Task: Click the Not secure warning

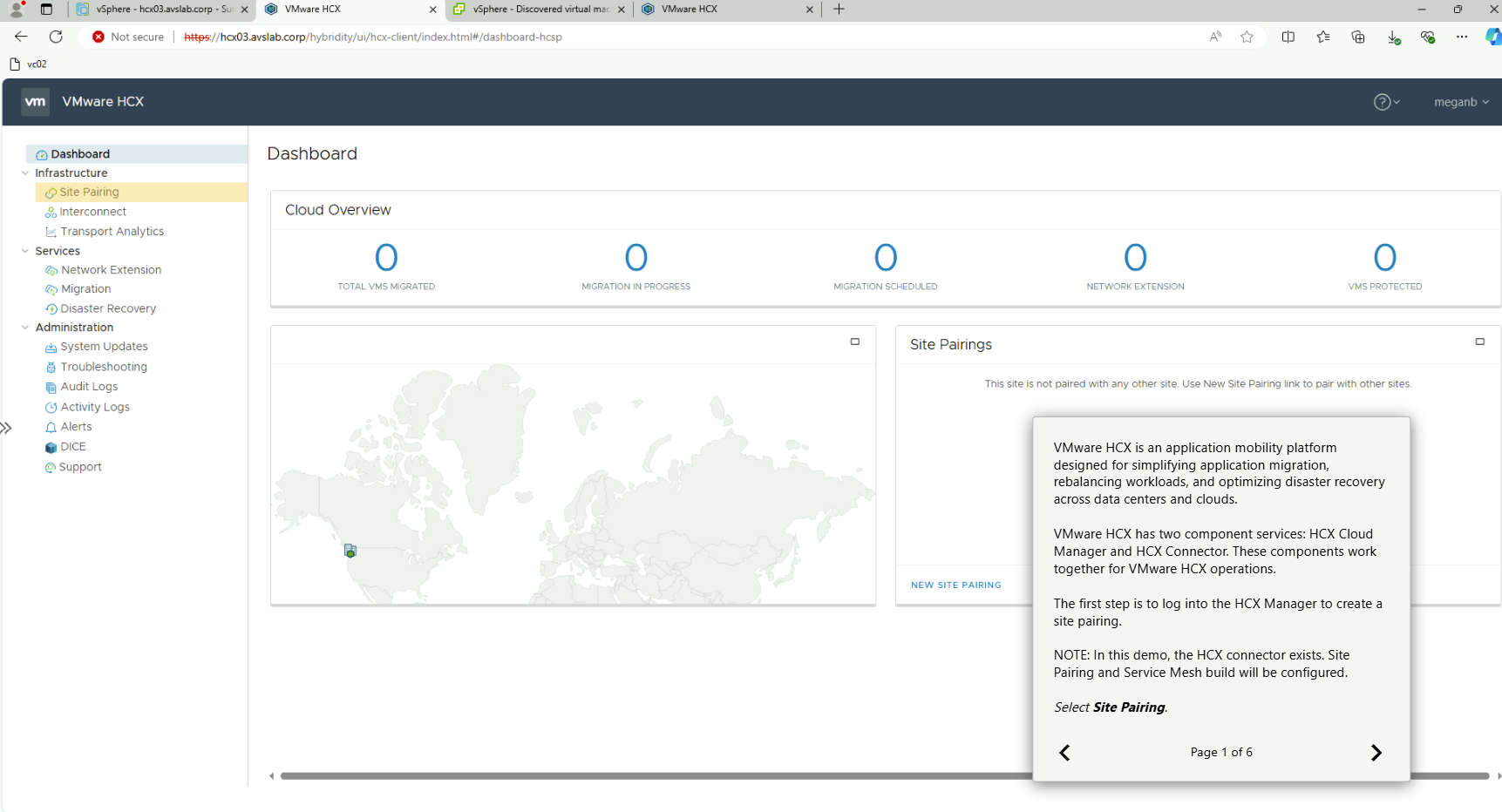Action: point(128,37)
